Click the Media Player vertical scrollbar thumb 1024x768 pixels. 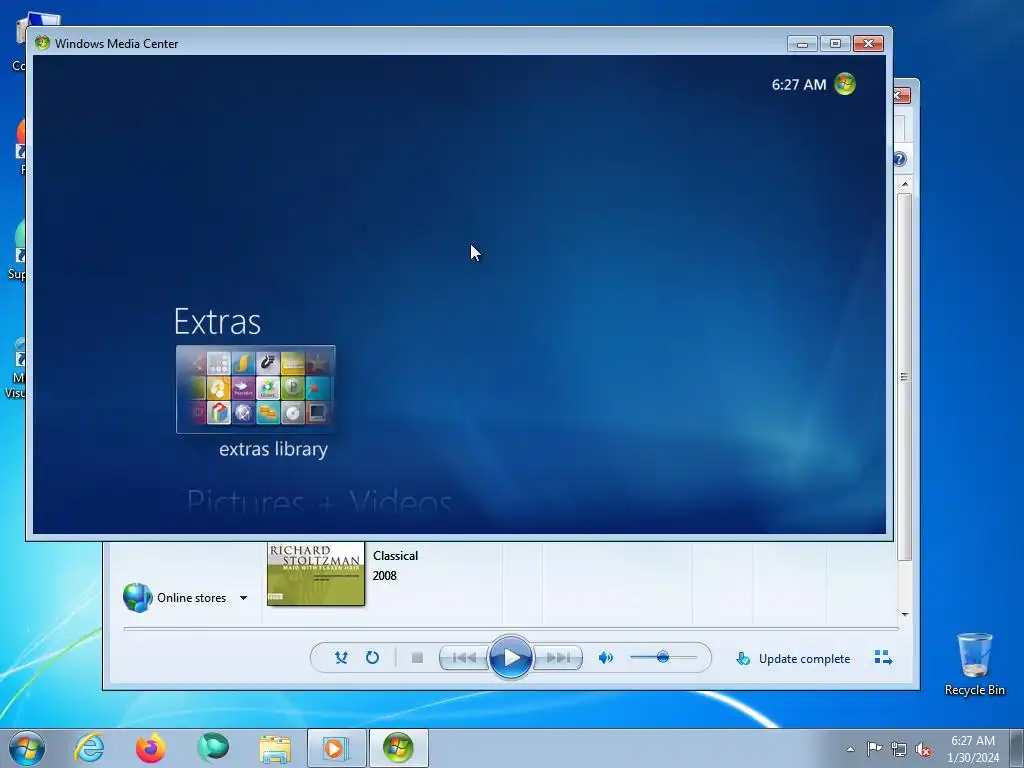click(x=904, y=377)
